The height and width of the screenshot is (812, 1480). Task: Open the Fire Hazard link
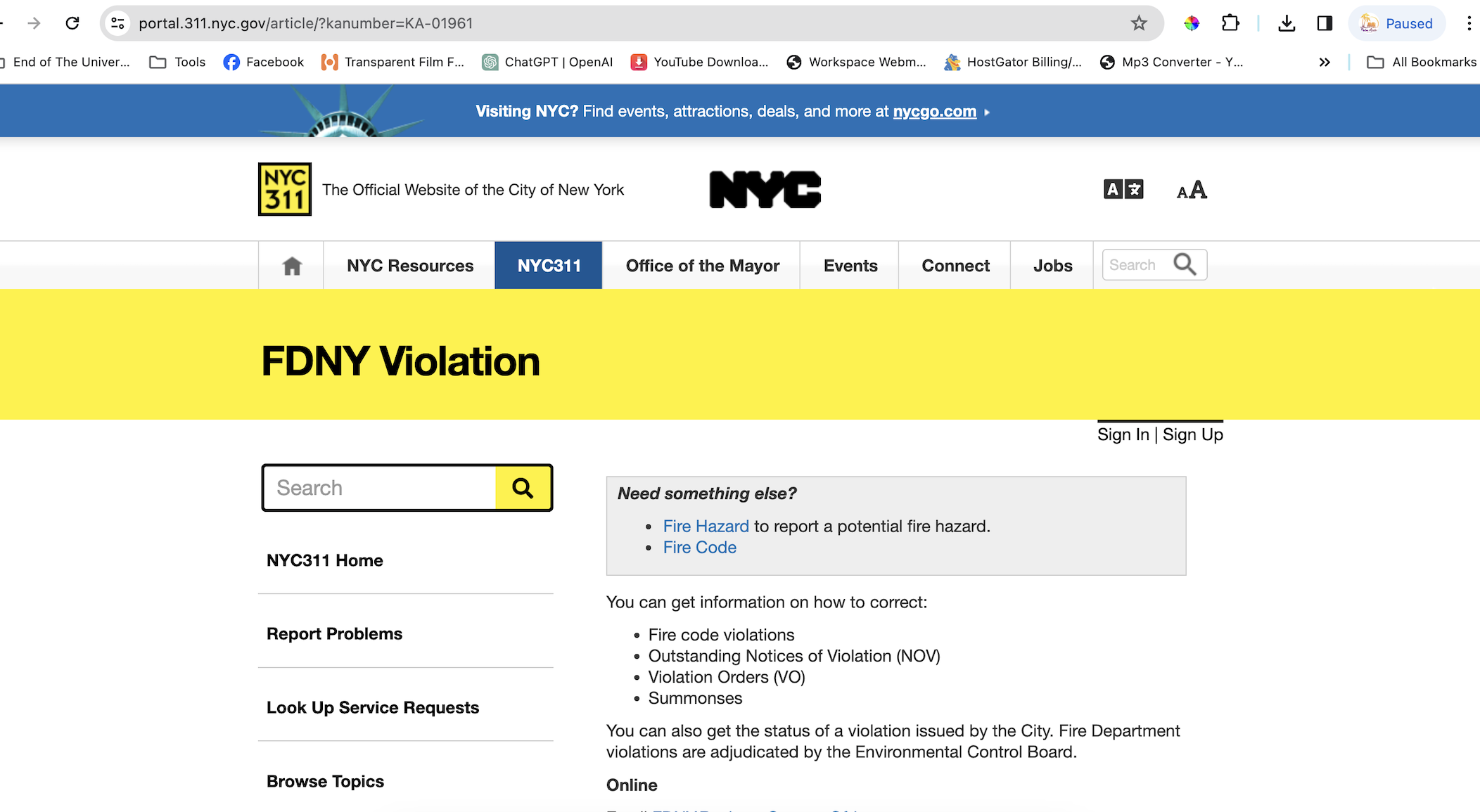(706, 525)
